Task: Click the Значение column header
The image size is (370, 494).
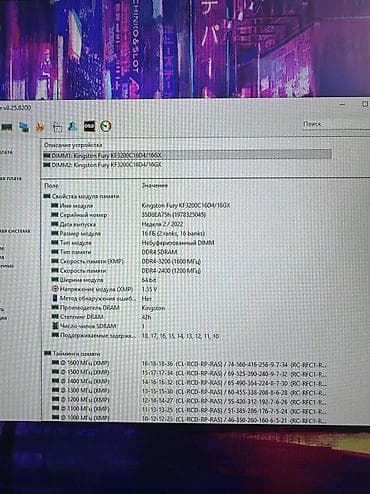Action: point(155,185)
